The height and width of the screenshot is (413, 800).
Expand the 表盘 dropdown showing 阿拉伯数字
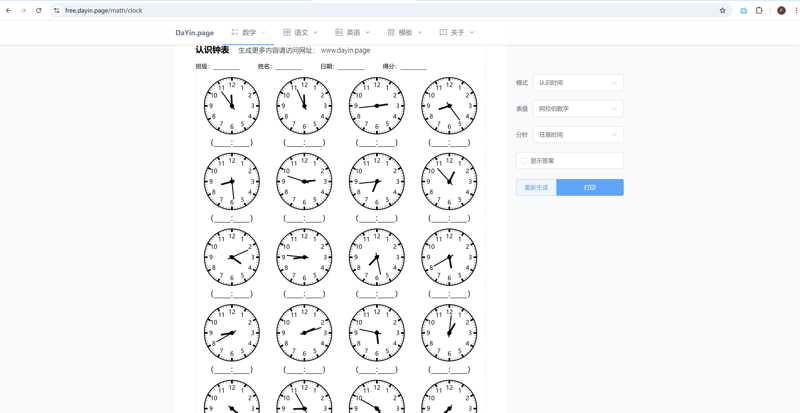577,109
